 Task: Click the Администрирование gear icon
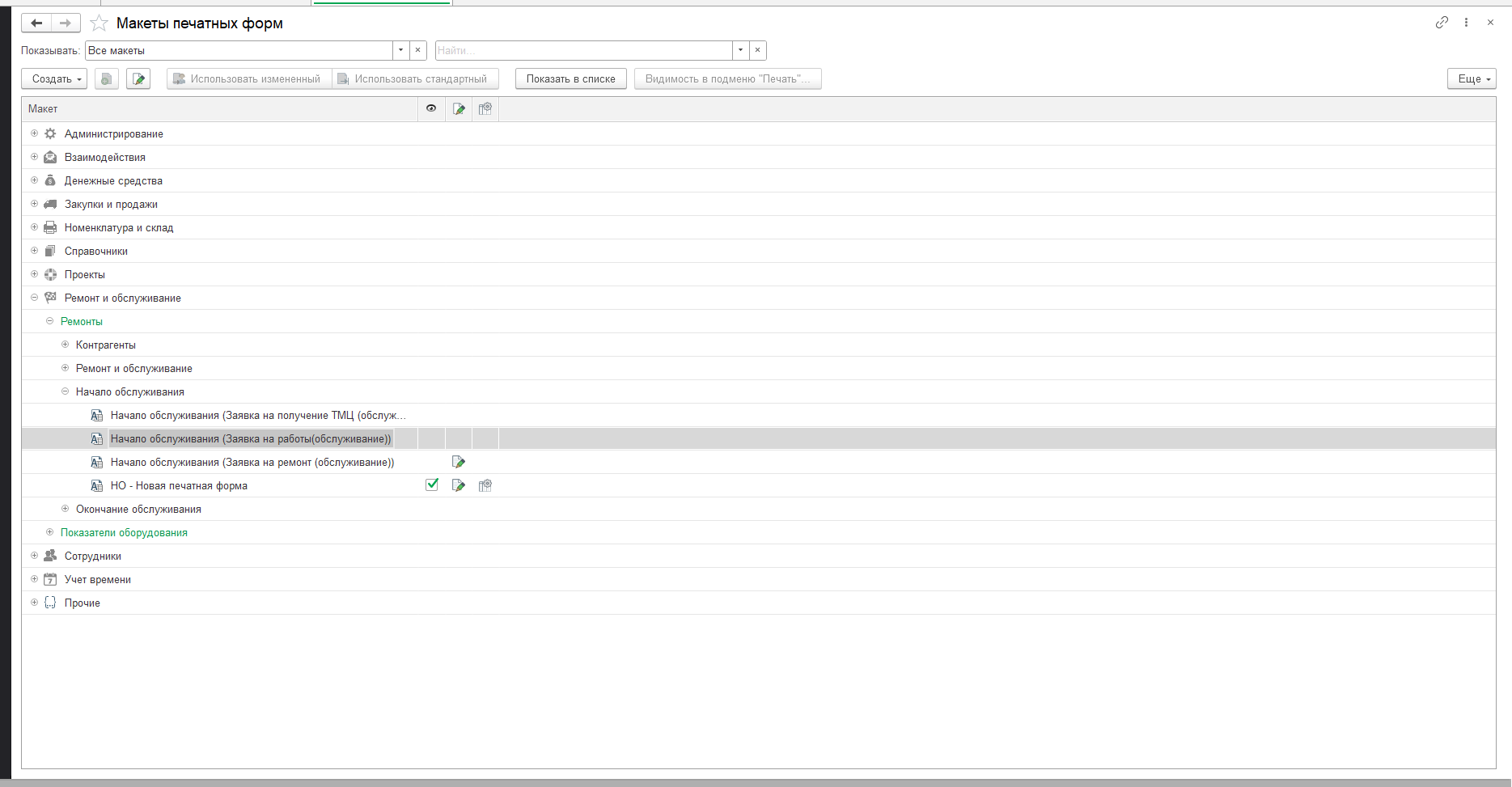50,133
